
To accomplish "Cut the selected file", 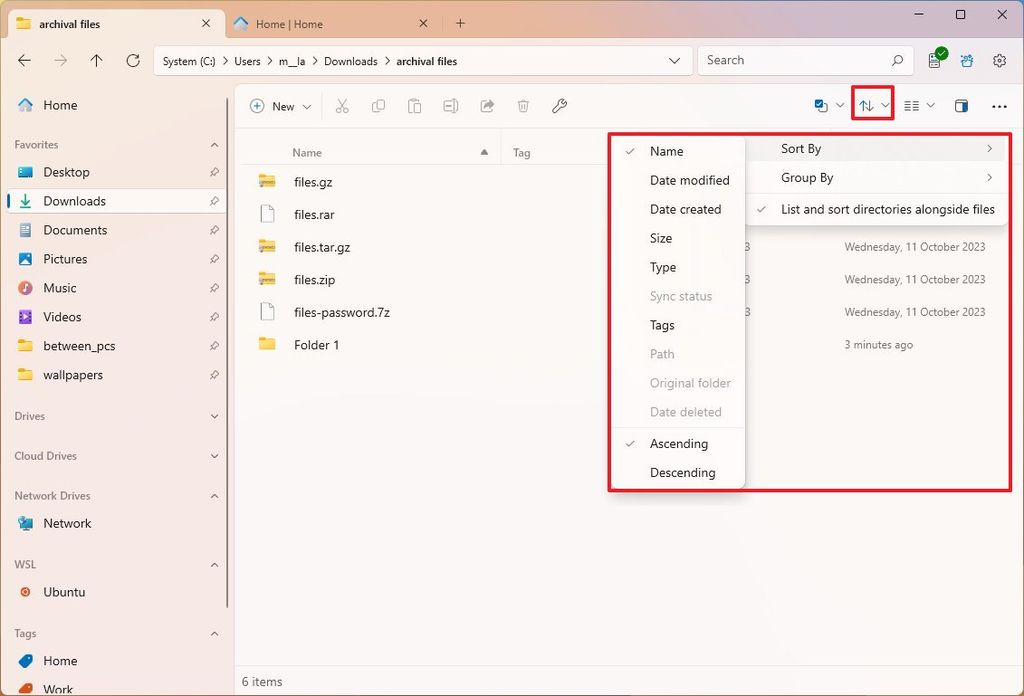I will point(343,106).
